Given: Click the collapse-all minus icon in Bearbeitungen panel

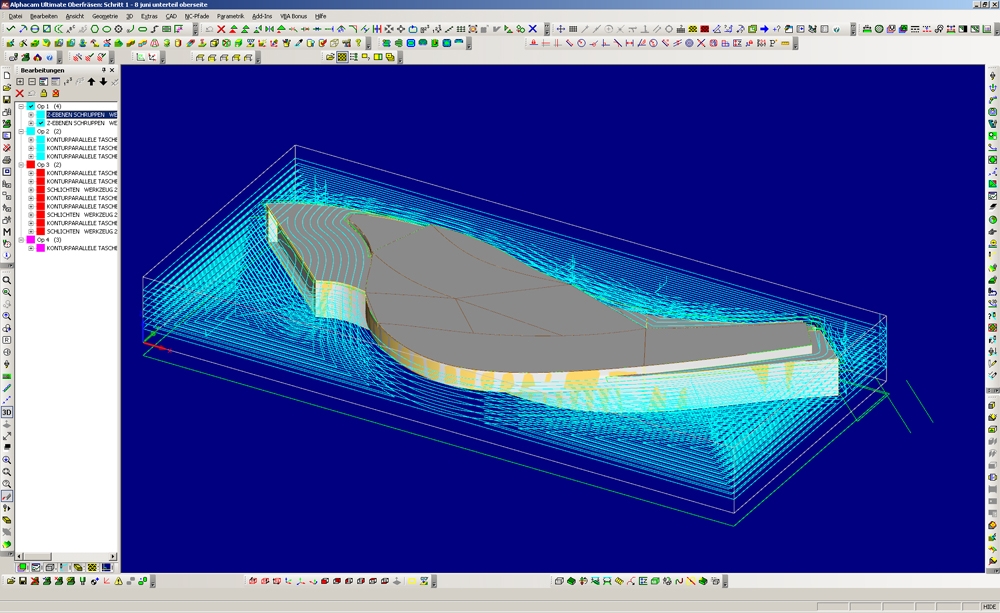Looking at the screenshot, I should [31, 82].
